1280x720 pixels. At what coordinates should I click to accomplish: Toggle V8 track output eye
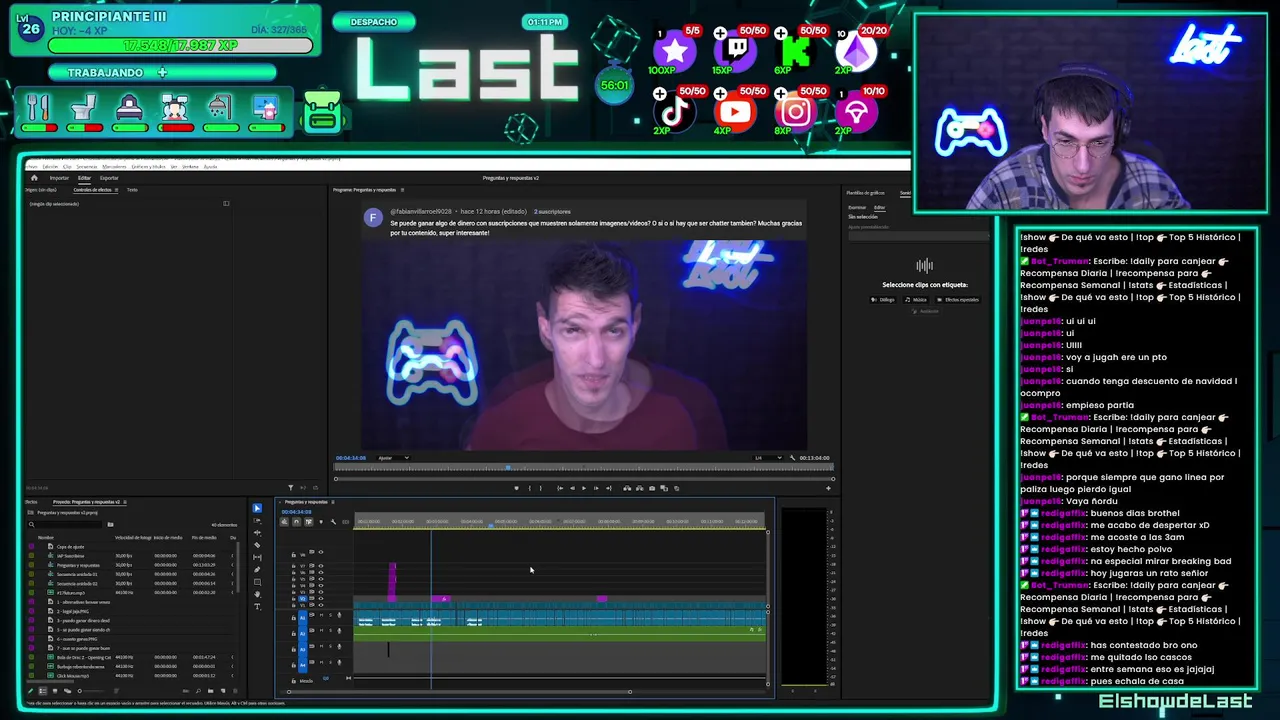click(x=321, y=552)
